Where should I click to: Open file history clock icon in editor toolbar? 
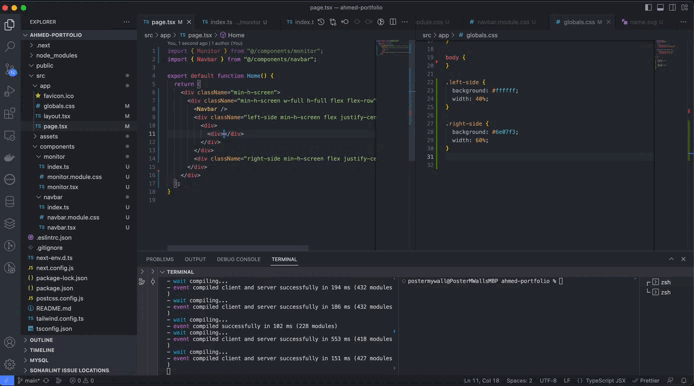pyautogui.click(x=321, y=22)
